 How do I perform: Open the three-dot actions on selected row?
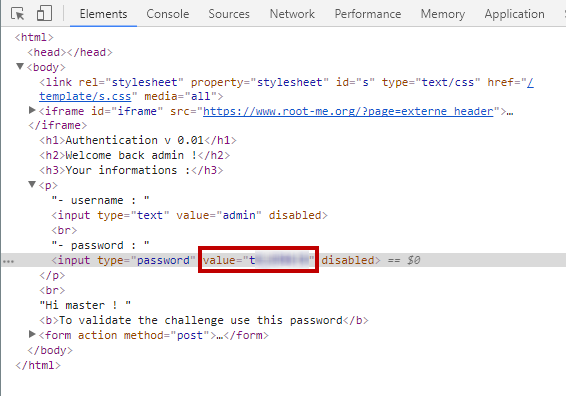point(8,261)
